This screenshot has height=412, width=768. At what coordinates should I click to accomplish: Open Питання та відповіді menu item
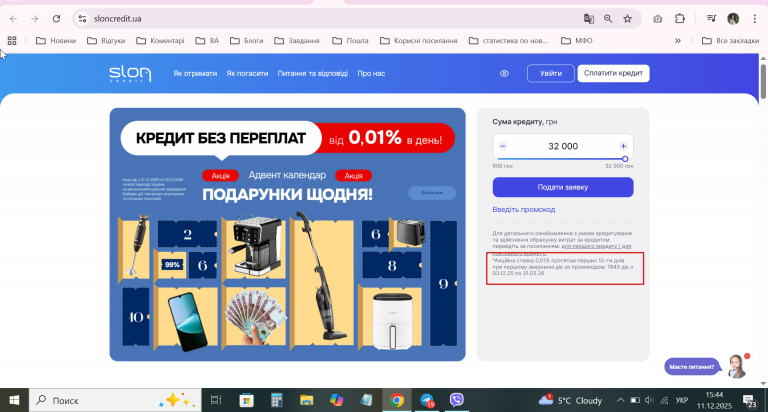tap(312, 73)
